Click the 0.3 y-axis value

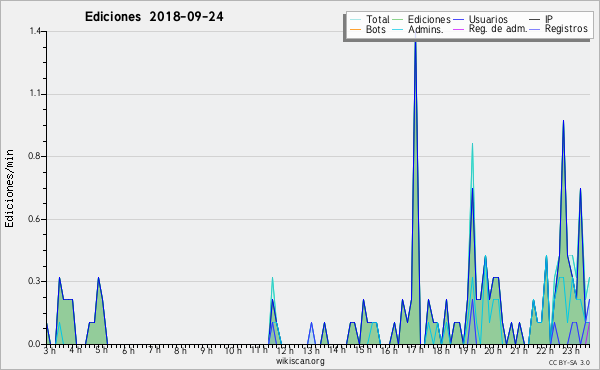coord(35,281)
